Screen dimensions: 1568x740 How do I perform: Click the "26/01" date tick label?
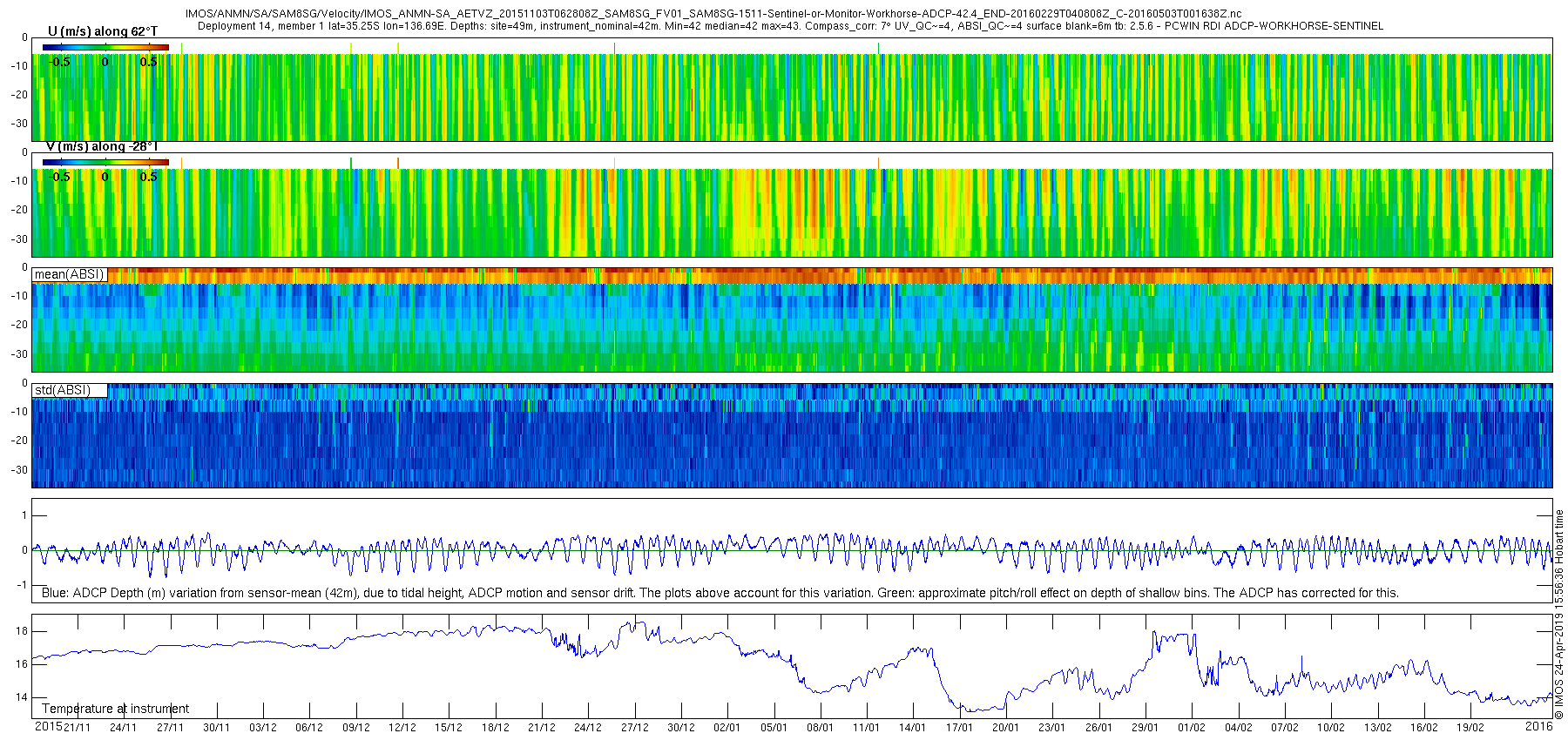[x=1098, y=727]
